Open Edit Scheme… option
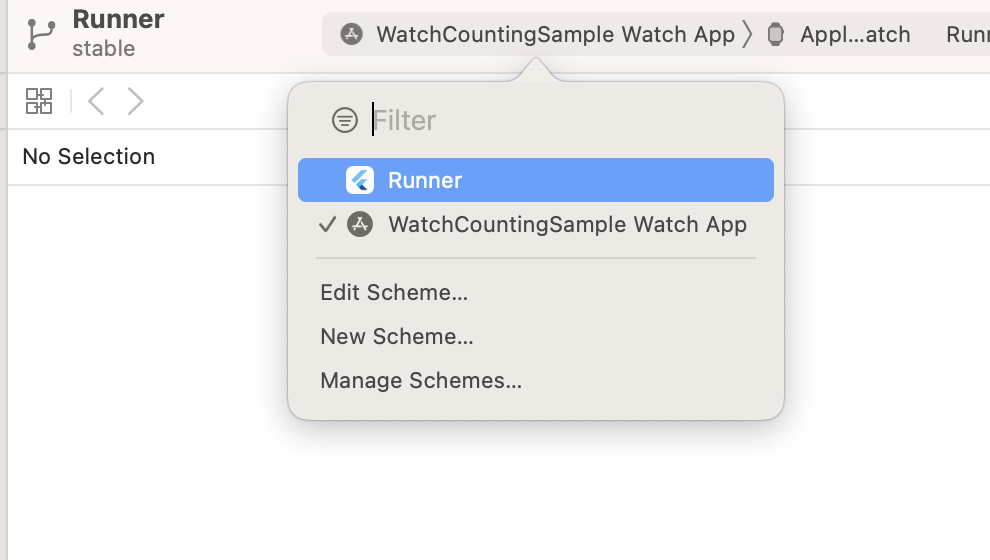The width and height of the screenshot is (990, 560). (x=394, y=293)
